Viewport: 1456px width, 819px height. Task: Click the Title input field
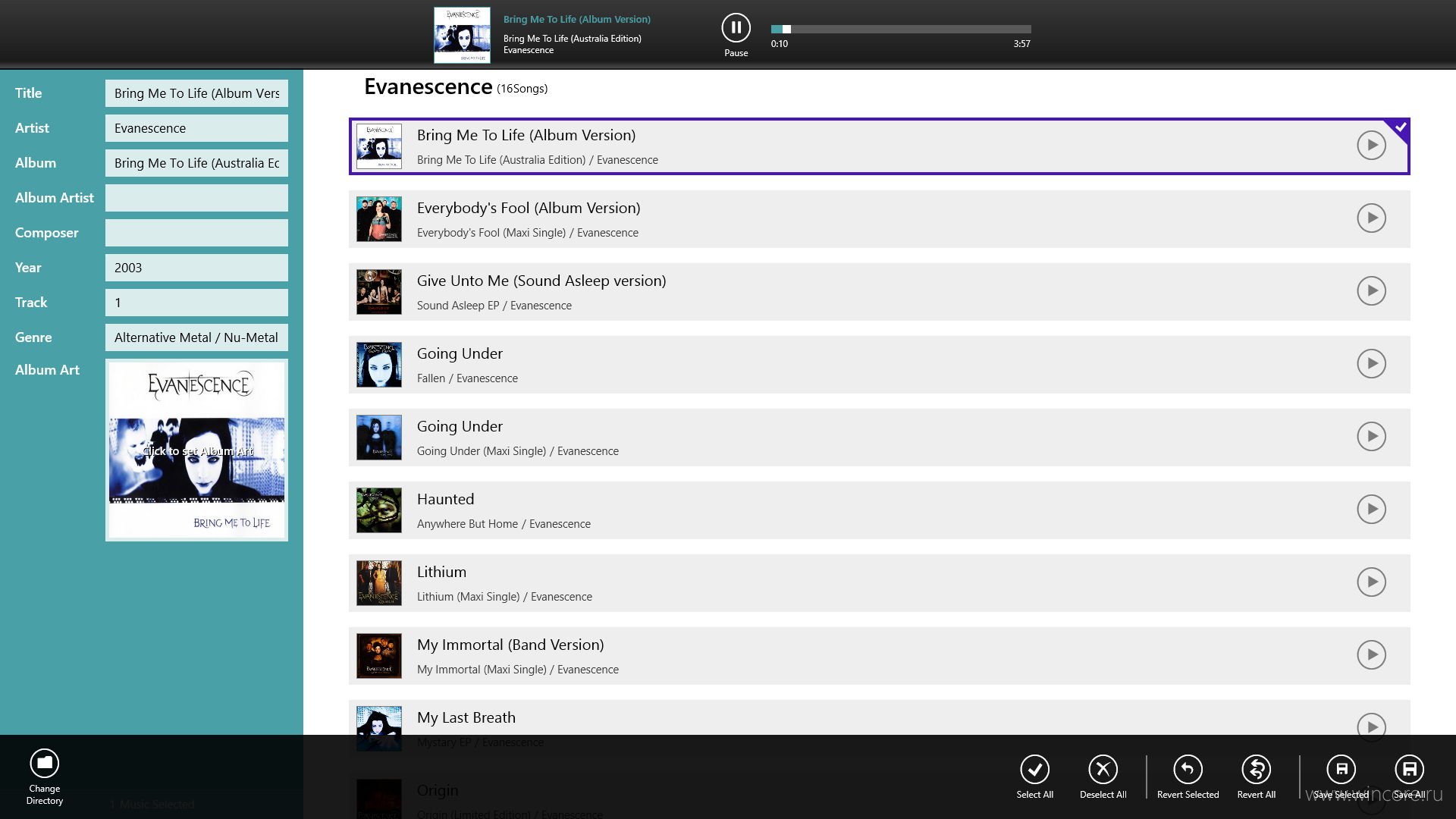click(196, 93)
